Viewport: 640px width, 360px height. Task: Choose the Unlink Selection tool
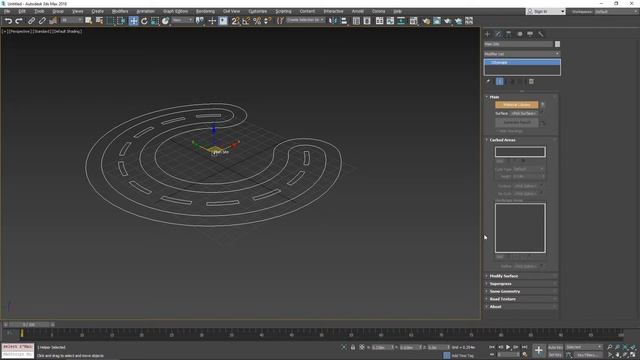(42, 21)
